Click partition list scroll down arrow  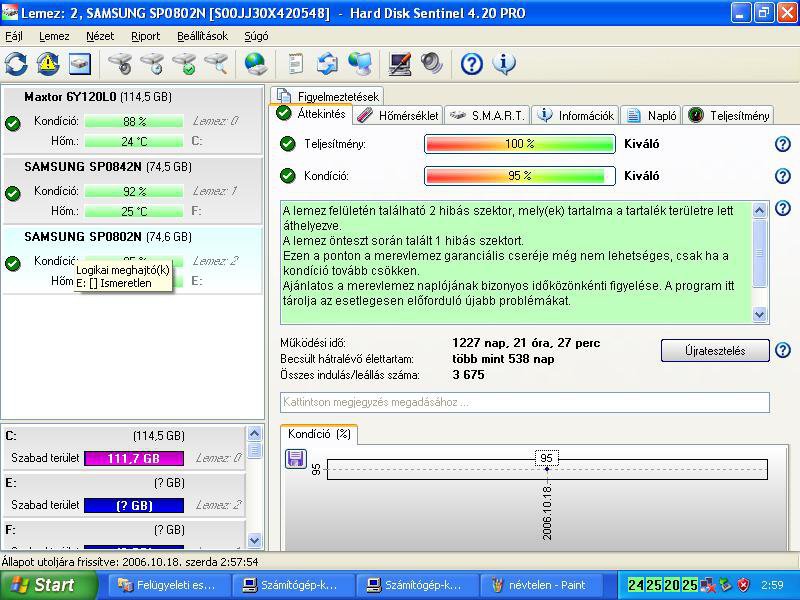point(254,540)
